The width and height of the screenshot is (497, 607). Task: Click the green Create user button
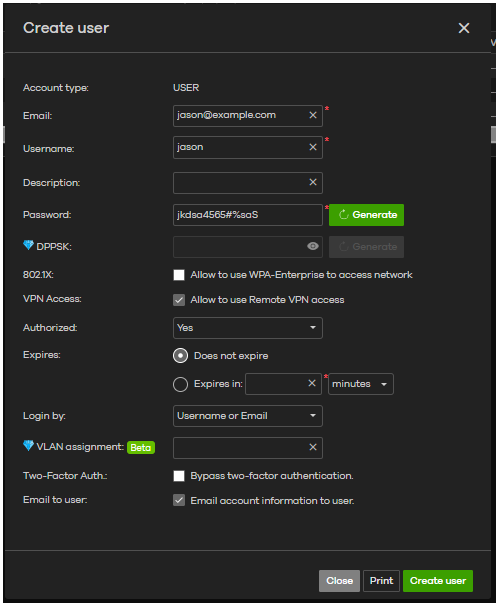pos(438,581)
